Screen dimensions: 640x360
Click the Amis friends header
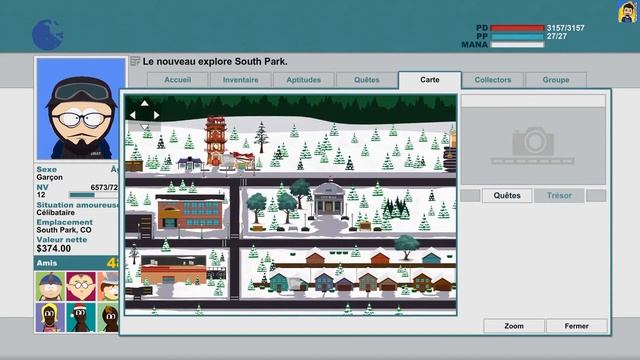pos(76,263)
